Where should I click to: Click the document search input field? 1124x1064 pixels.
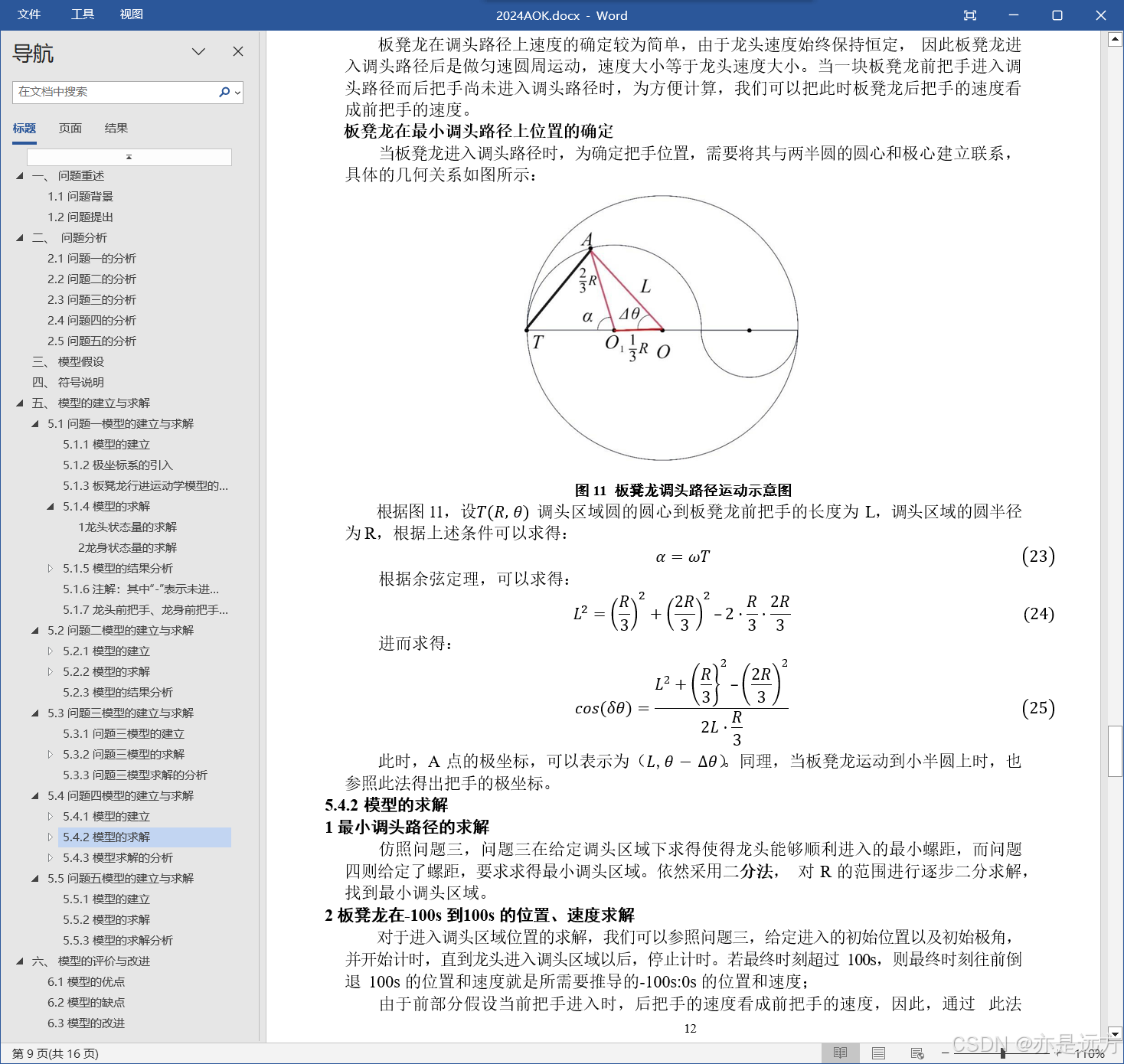click(x=115, y=92)
